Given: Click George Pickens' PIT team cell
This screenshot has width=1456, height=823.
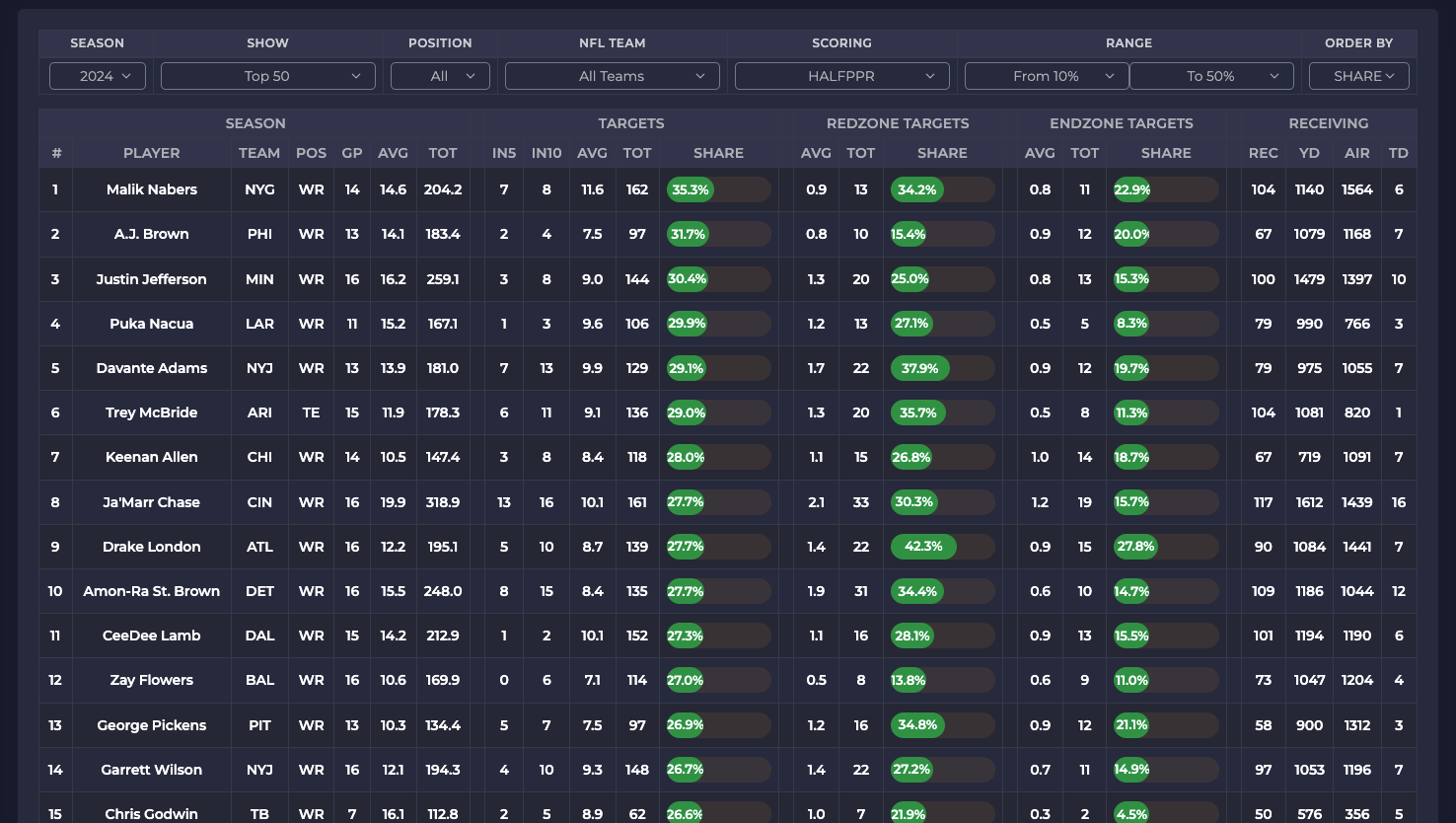Looking at the screenshot, I should 259,725.
